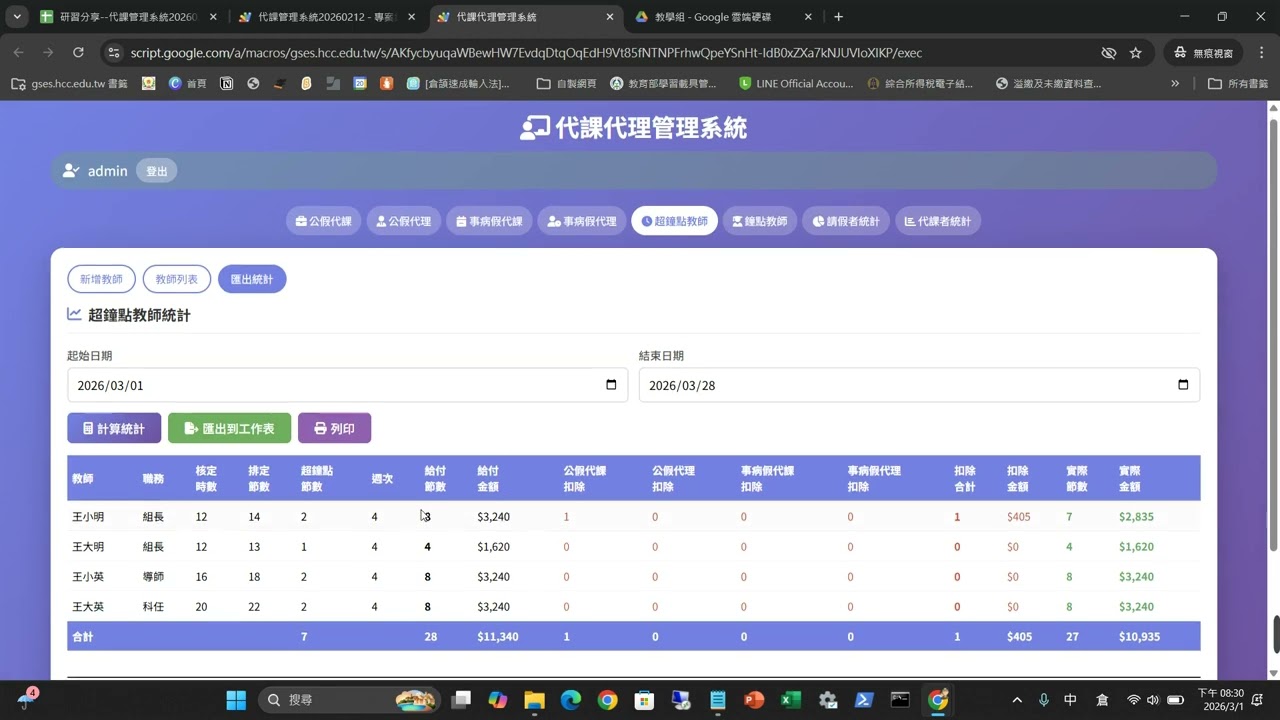Viewport: 1280px width, 720px height.
Task: Click 王大英 teacher name cell
Action: [88, 607]
